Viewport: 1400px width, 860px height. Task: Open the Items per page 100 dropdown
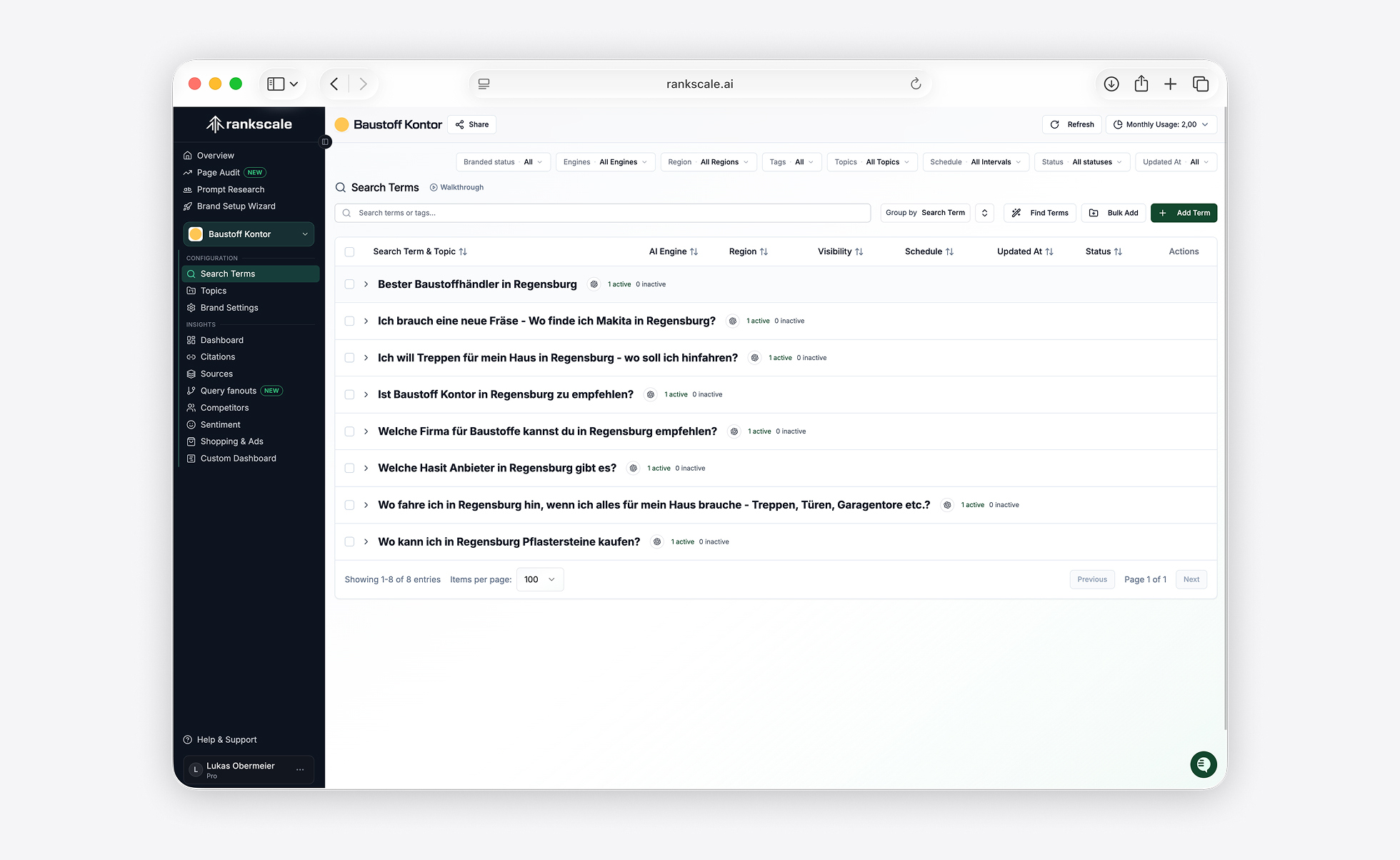point(540,579)
